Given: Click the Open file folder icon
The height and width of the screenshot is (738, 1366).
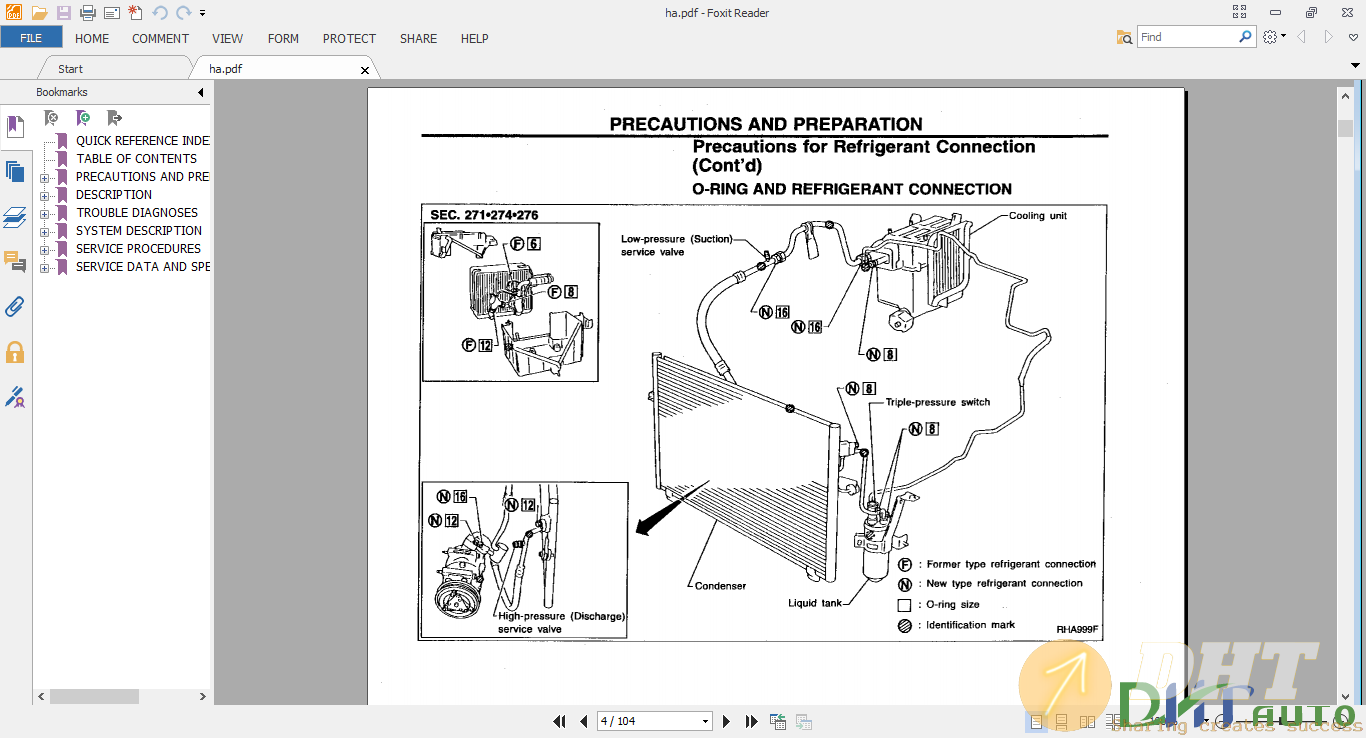Looking at the screenshot, I should click(x=40, y=13).
